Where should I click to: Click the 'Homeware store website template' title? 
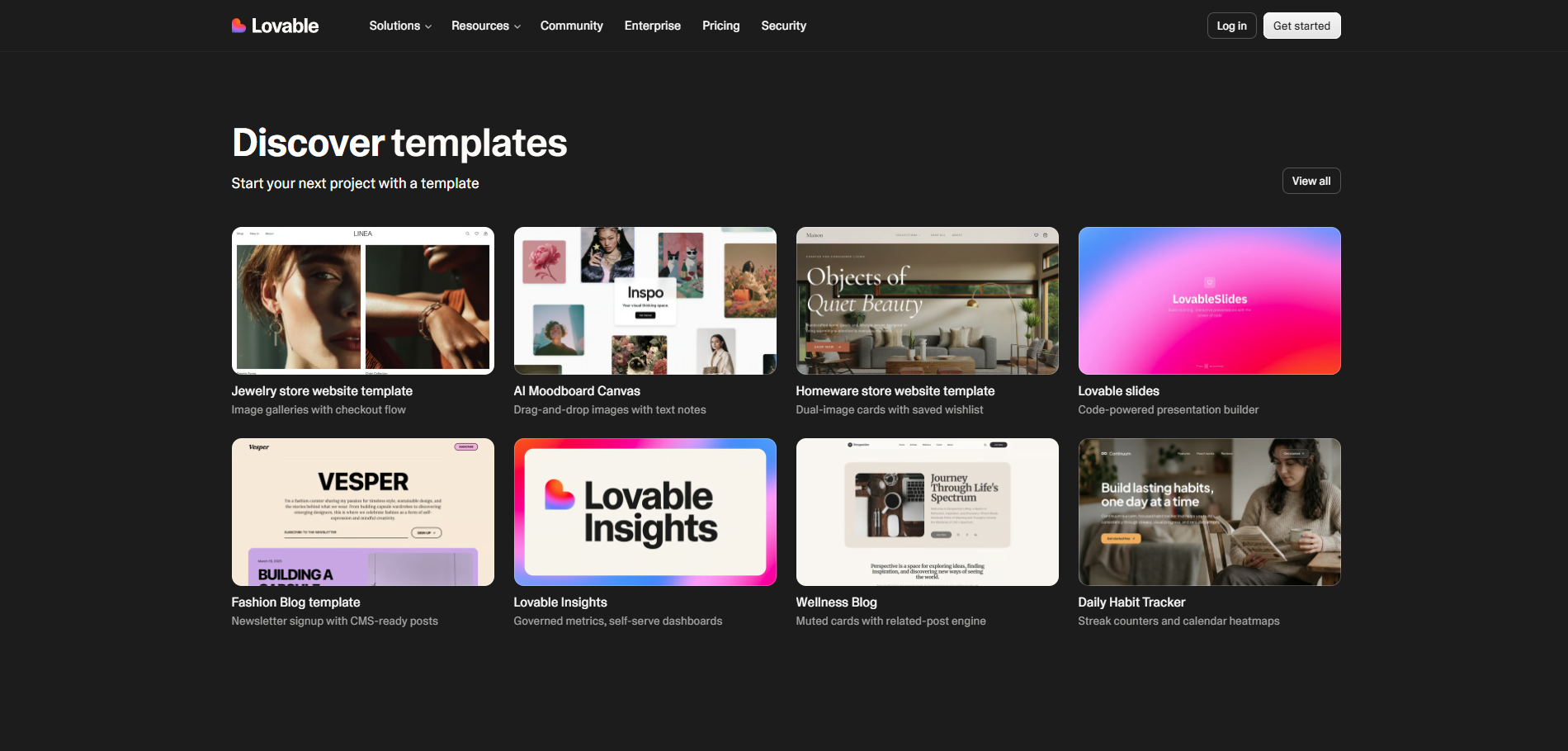895,391
